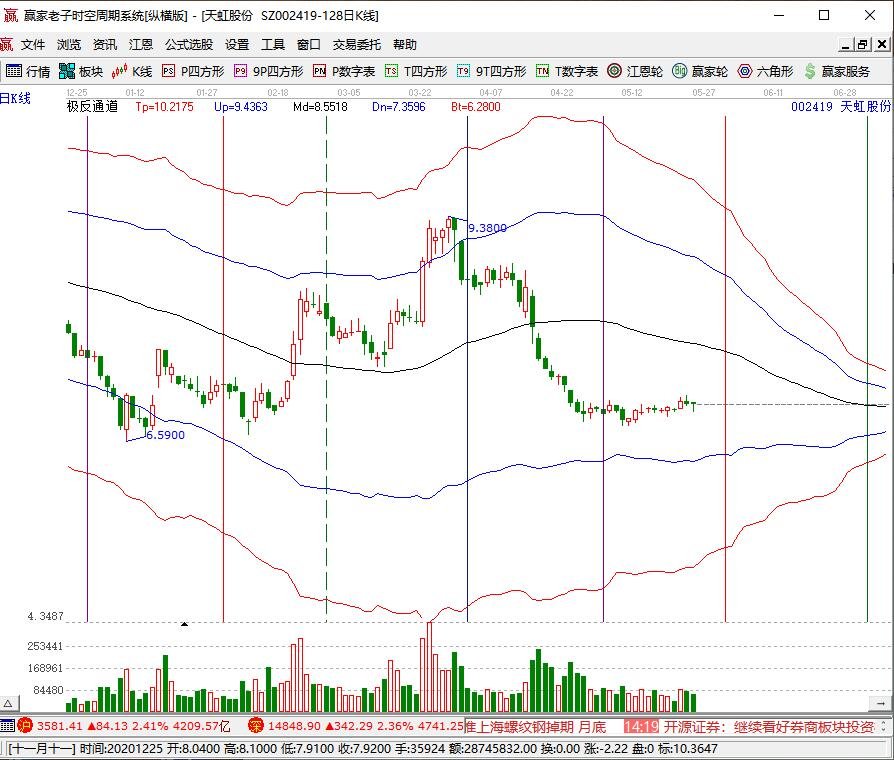The image size is (894, 760).
Task: Select the K线 candlestick chart icon
Action: (132, 71)
